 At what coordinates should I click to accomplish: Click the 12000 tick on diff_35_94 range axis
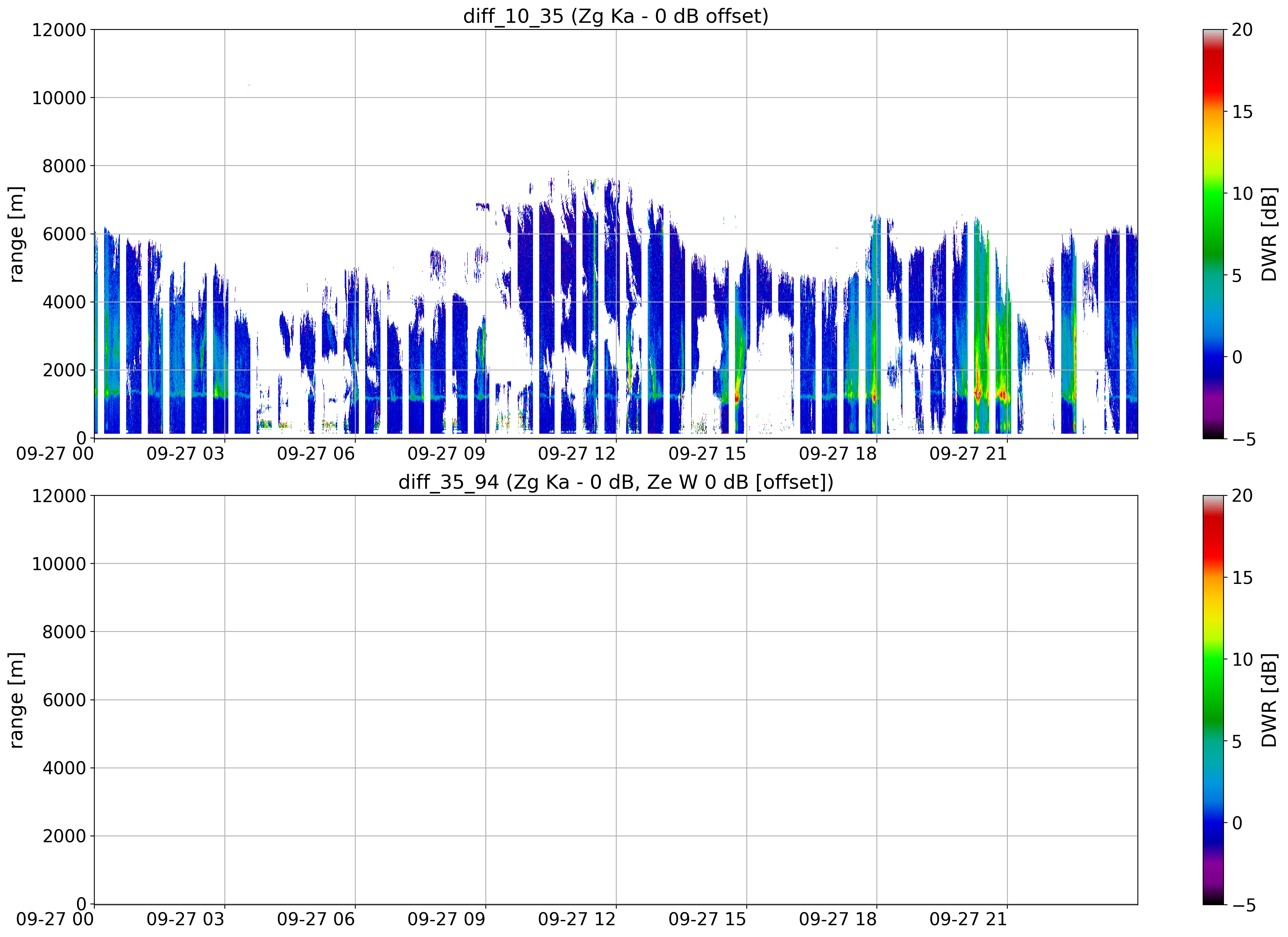pyautogui.click(x=59, y=496)
